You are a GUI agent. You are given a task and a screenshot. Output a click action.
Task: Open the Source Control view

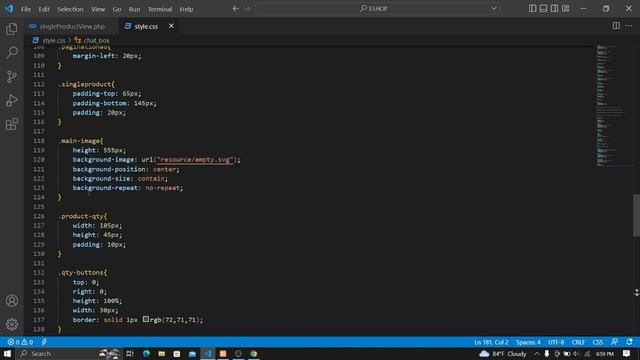pyautogui.click(x=12, y=76)
